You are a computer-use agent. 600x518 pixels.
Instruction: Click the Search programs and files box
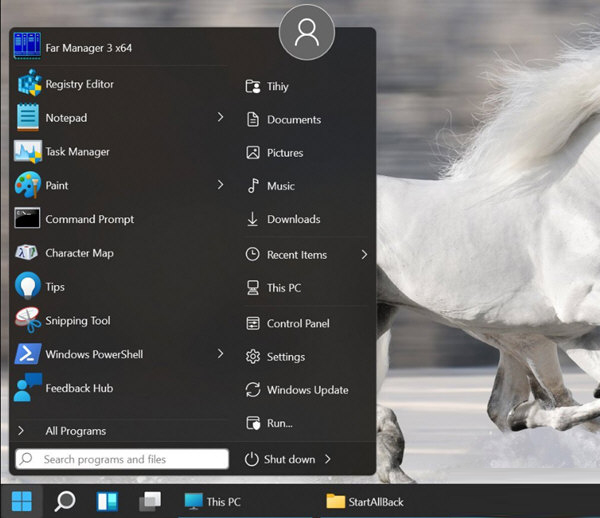(122, 459)
